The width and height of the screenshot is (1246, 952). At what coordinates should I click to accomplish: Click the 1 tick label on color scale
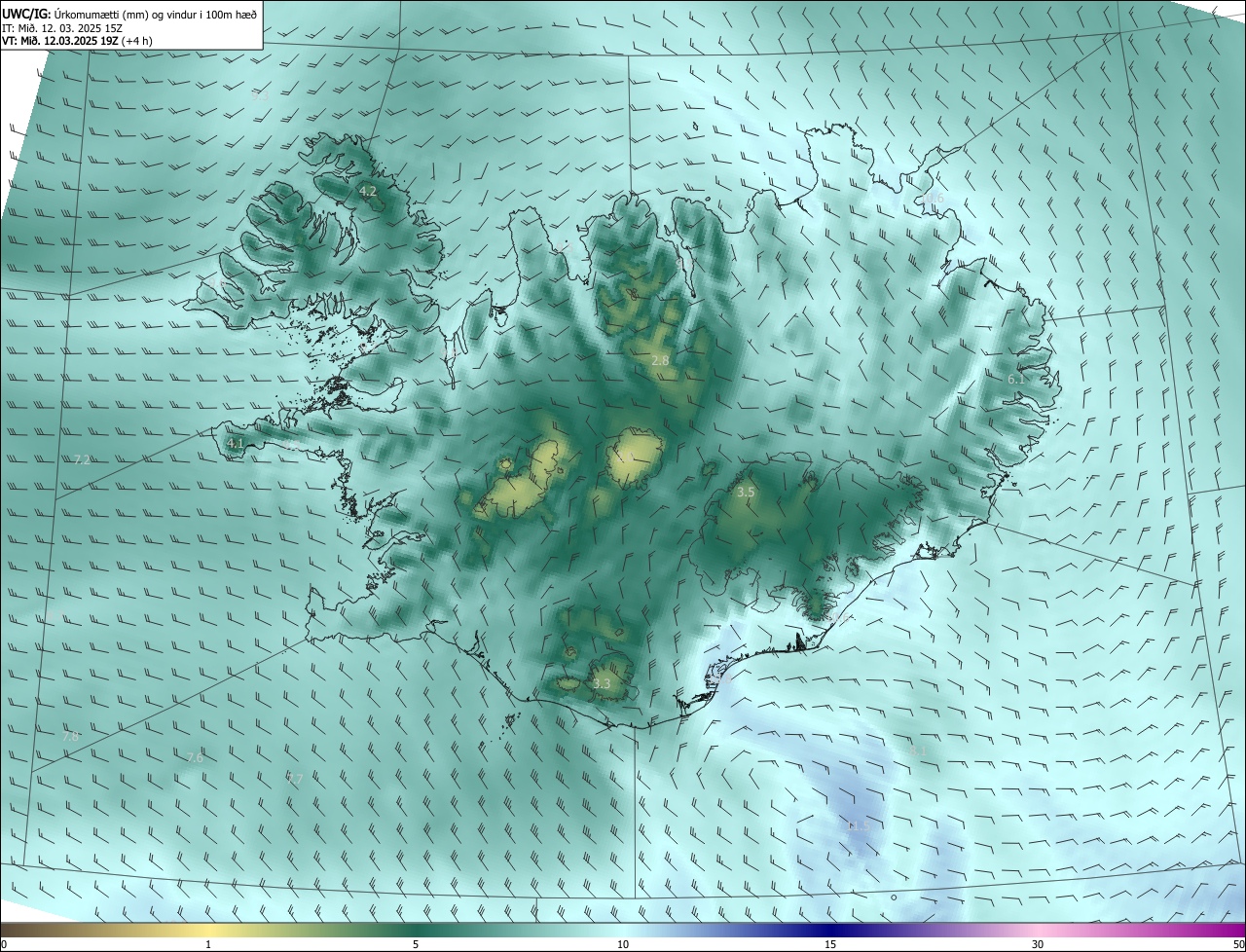click(208, 945)
